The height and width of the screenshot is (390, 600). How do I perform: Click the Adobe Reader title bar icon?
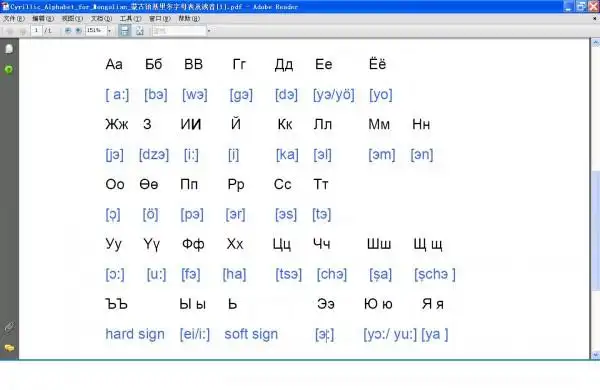5,6
